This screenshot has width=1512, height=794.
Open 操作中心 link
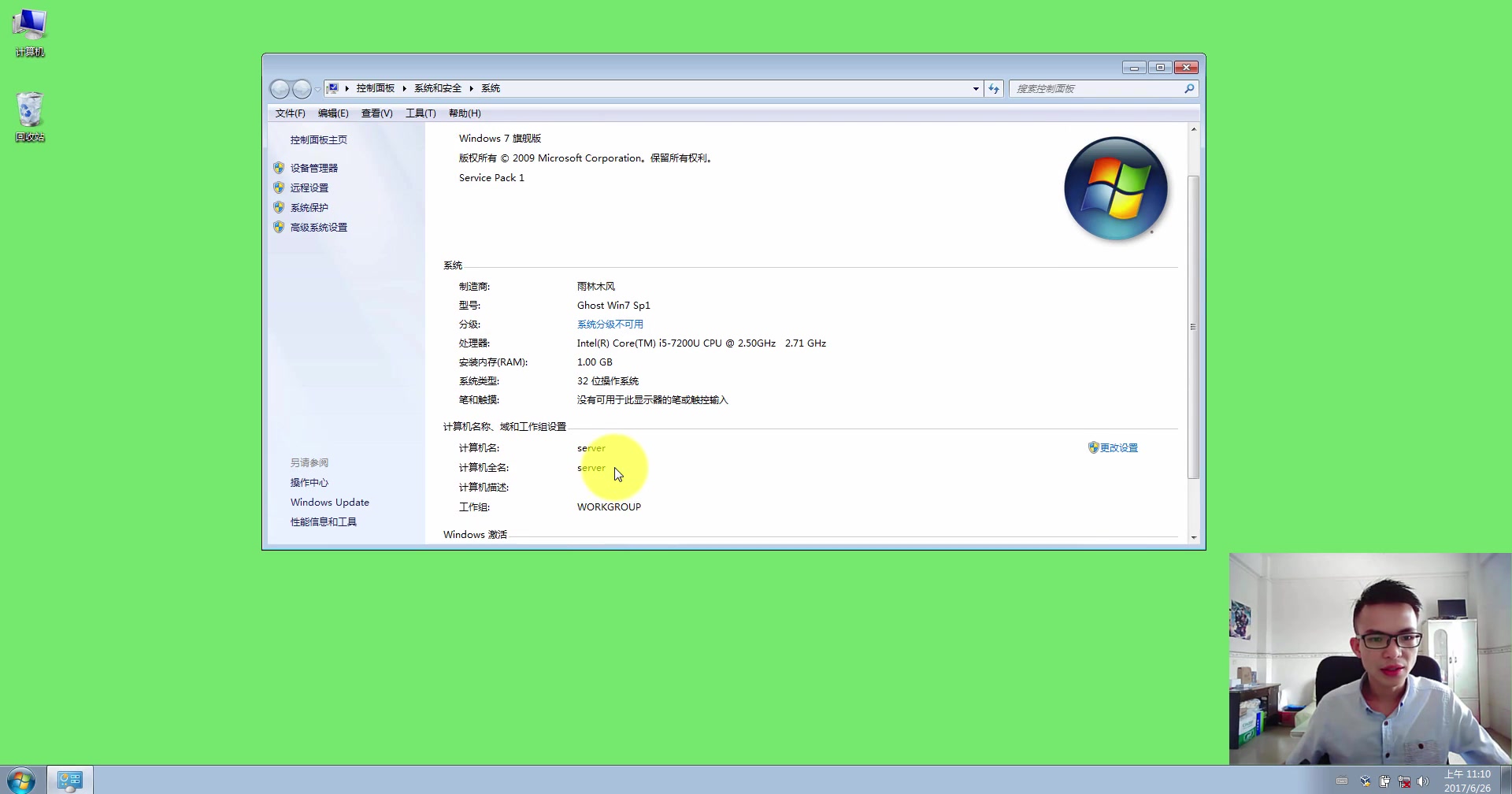309,482
